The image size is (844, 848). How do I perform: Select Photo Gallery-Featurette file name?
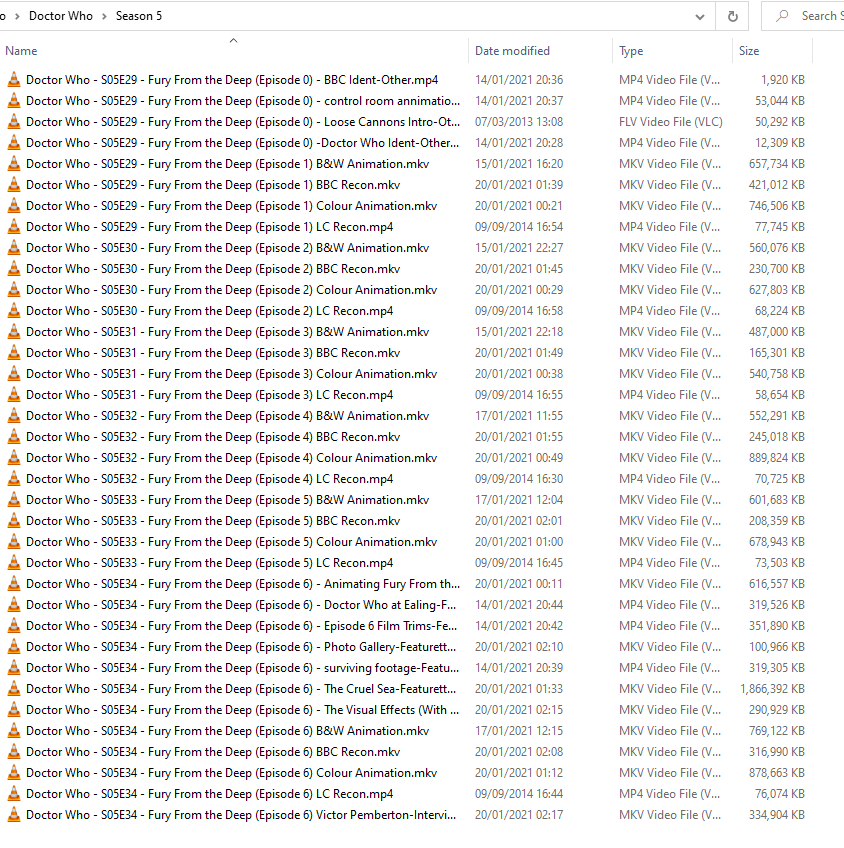241,647
